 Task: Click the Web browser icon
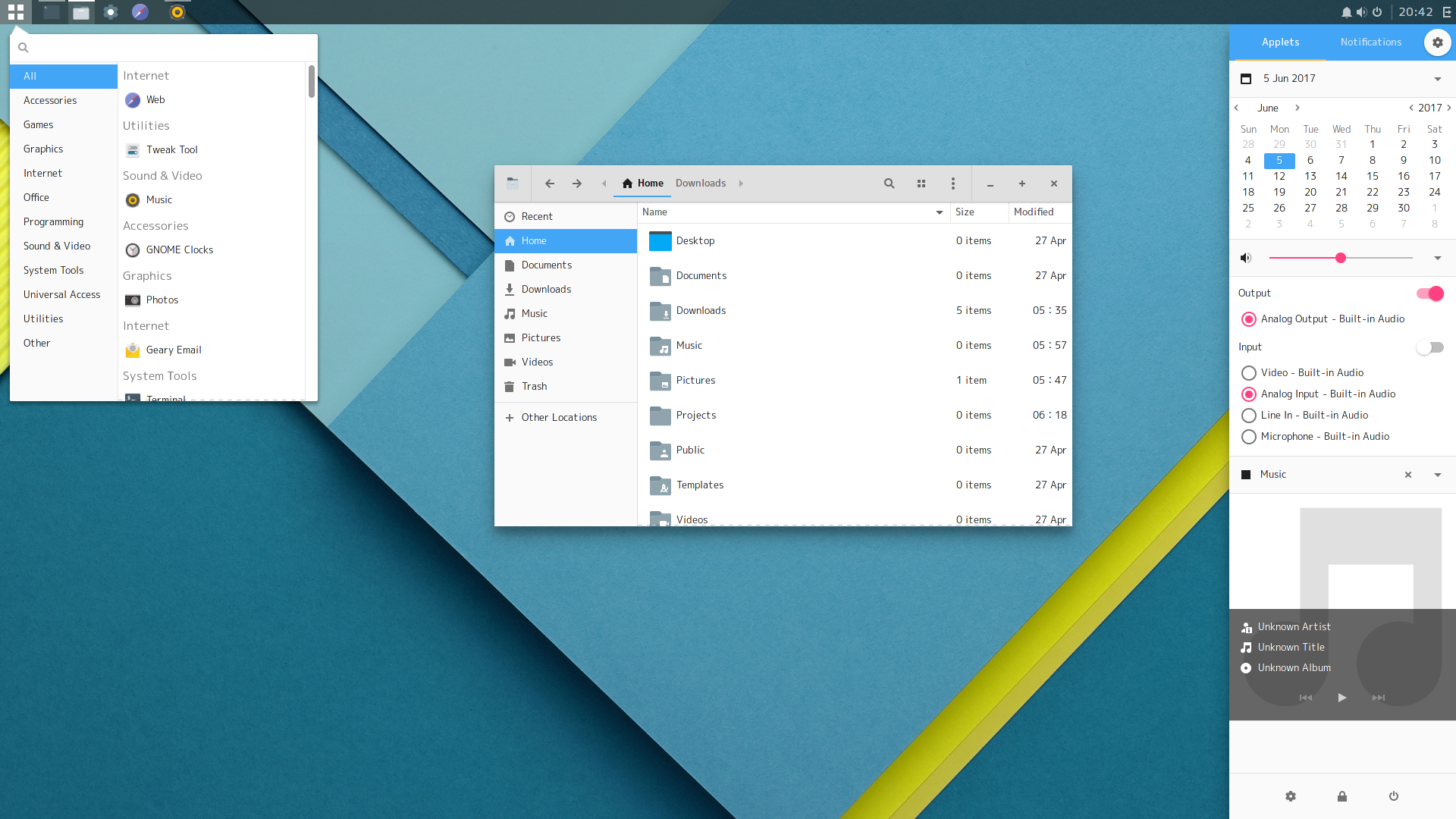coord(132,99)
